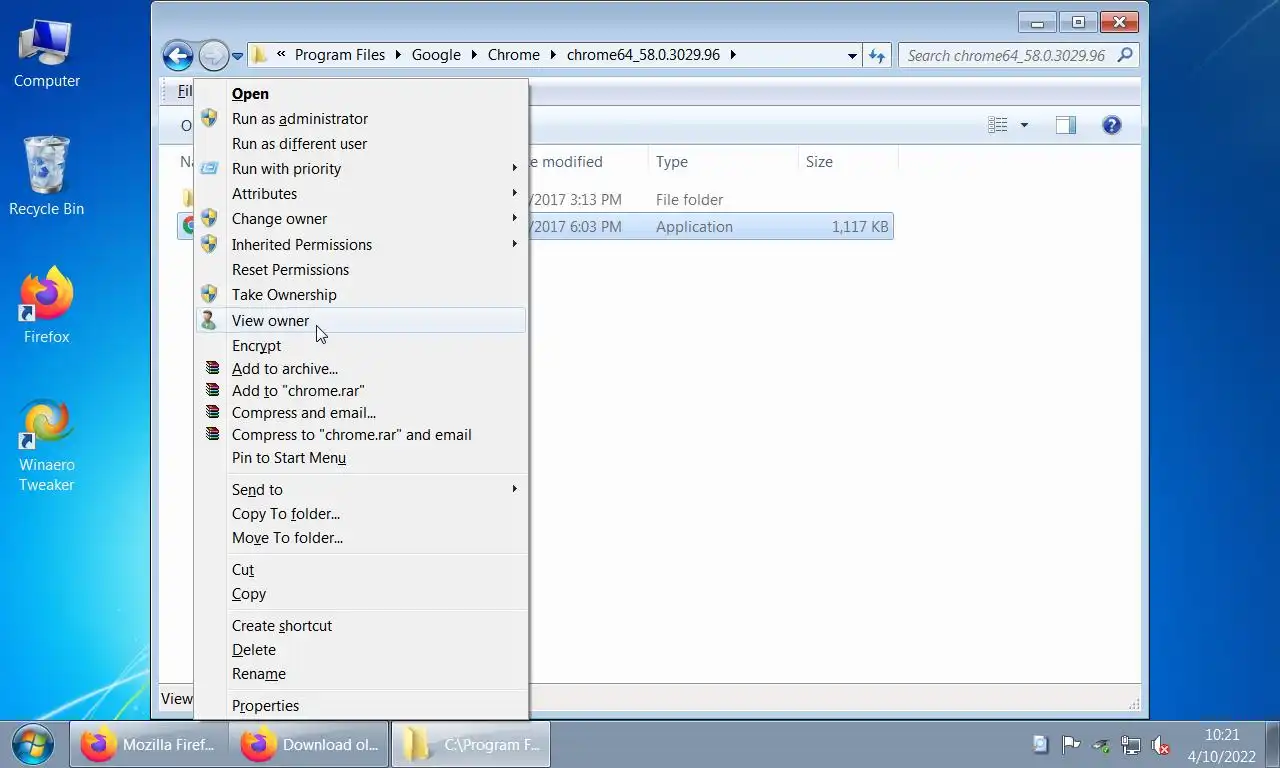The height and width of the screenshot is (768, 1280).
Task: Switch to Download ol... taskbar button
Action: pyautogui.click(x=309, y=744)
